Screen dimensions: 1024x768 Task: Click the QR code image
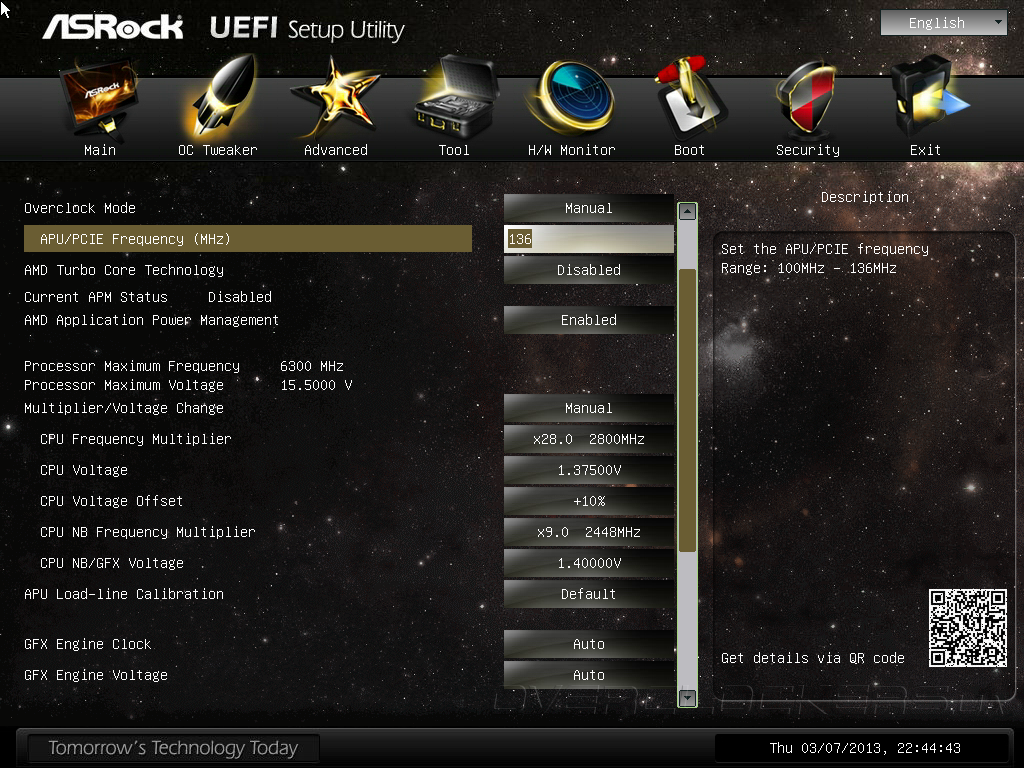pyautogui.click(x=968, y=628)
